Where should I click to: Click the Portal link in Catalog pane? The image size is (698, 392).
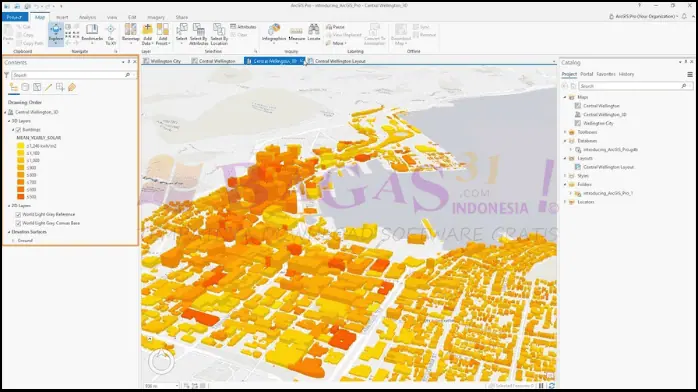pyautogui.click(x=586, y=74)
